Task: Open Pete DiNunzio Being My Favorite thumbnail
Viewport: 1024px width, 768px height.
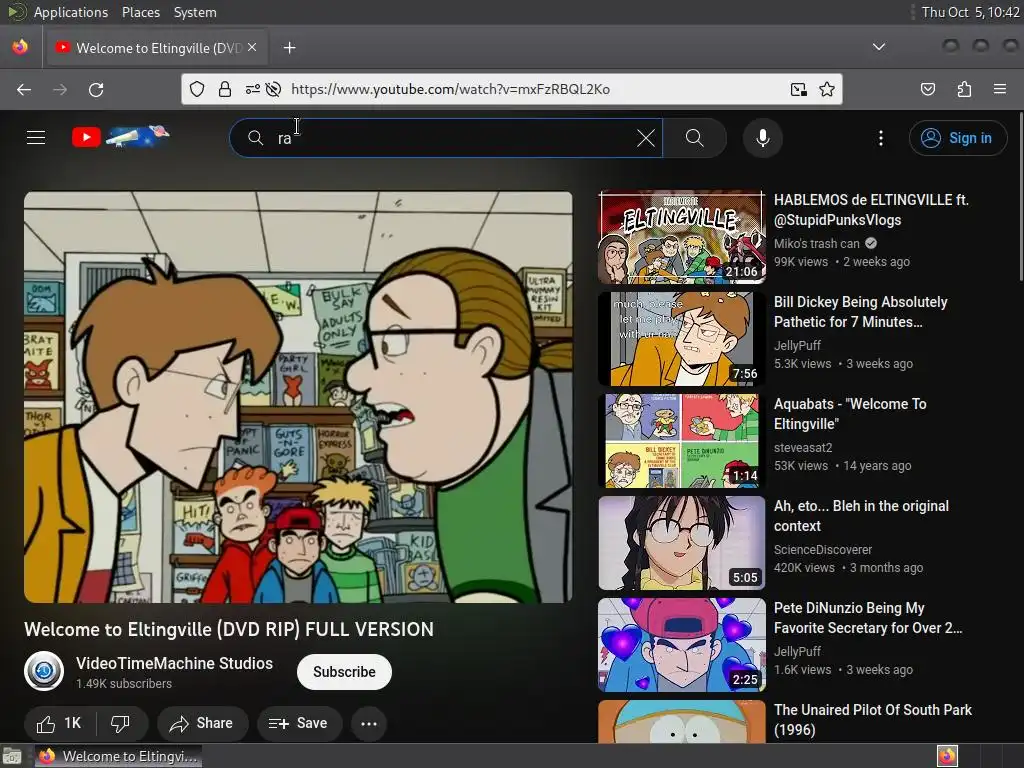Action: (682, 645)
